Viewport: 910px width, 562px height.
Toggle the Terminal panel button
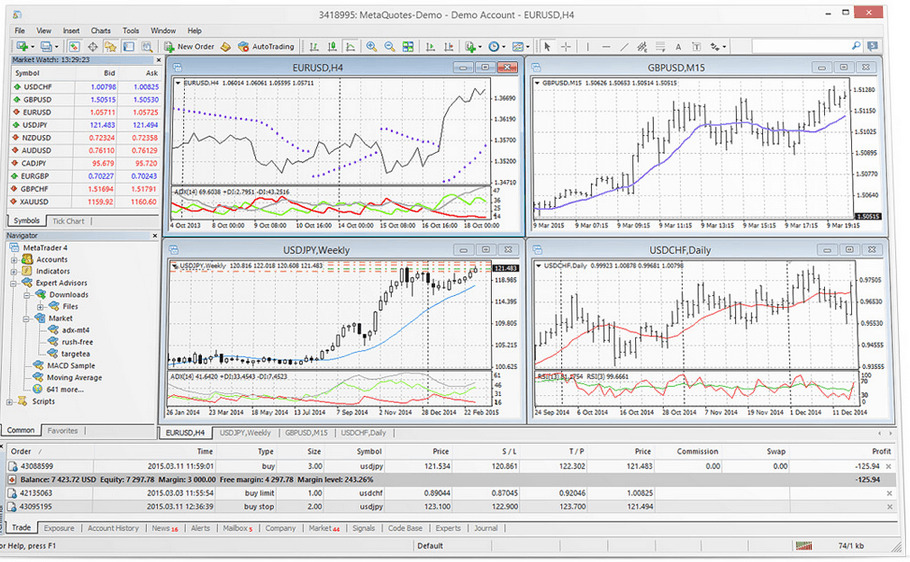[129, 46]
